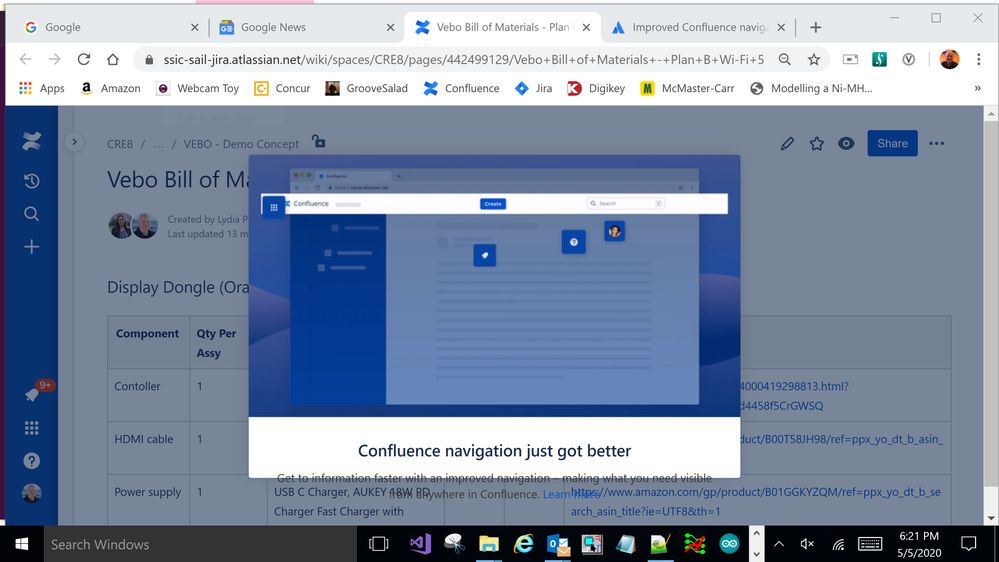Expand the breadcrumb ellipsis
The width and height of the screenshot is (999, 562).
pos(158,144)
